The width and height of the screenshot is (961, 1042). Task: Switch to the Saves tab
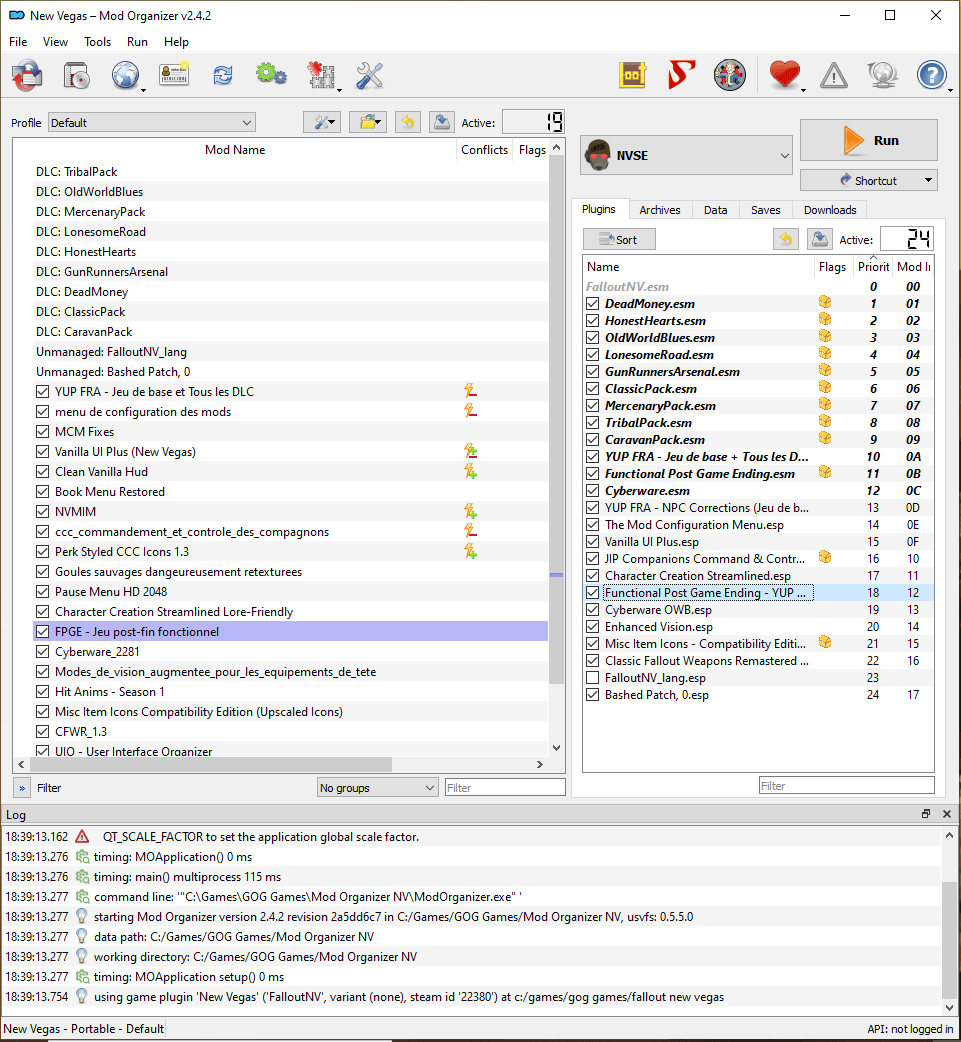(x=765, y=210)
